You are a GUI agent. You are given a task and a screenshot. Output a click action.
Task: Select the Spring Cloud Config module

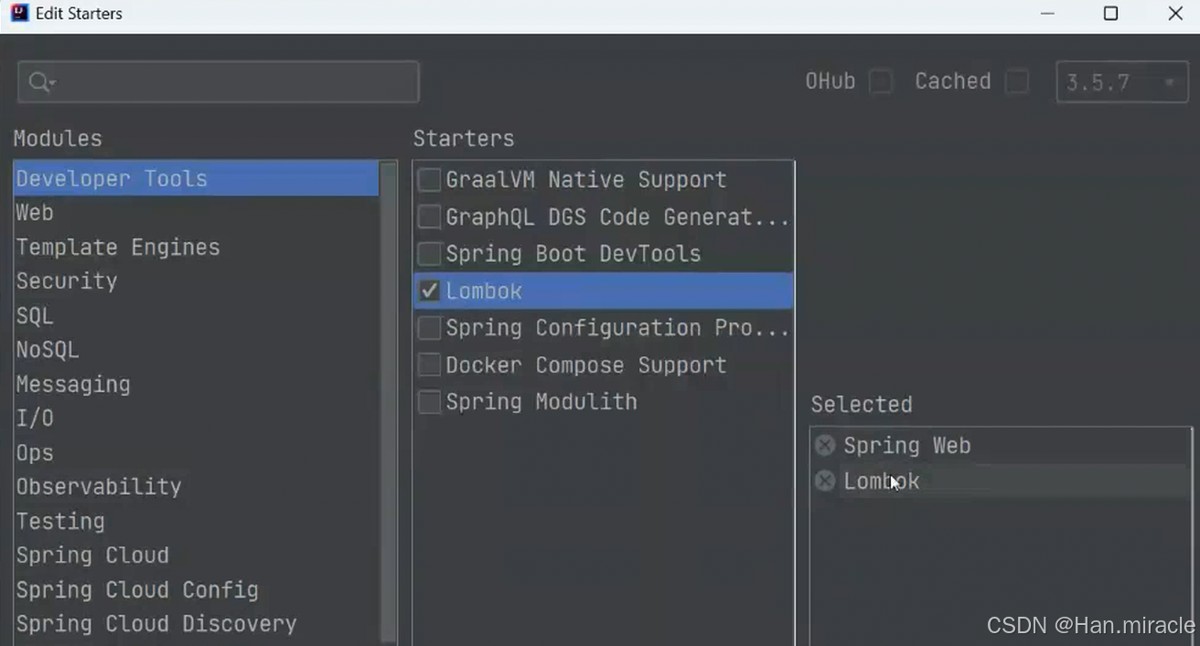pos(137,590)
